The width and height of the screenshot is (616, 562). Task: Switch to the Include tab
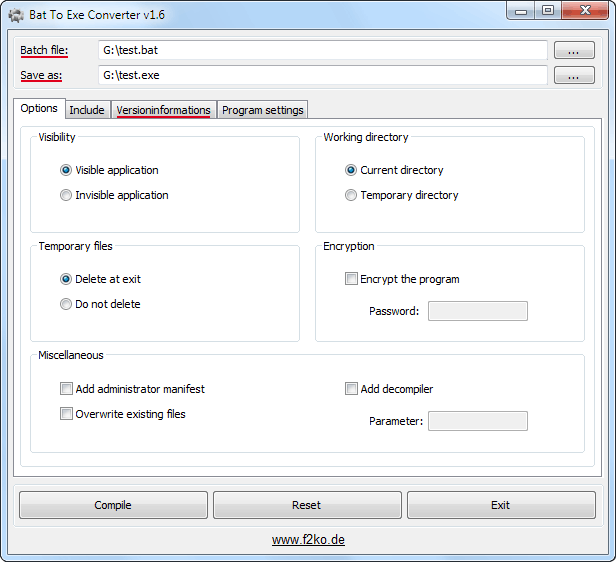(x=87, y=110)
